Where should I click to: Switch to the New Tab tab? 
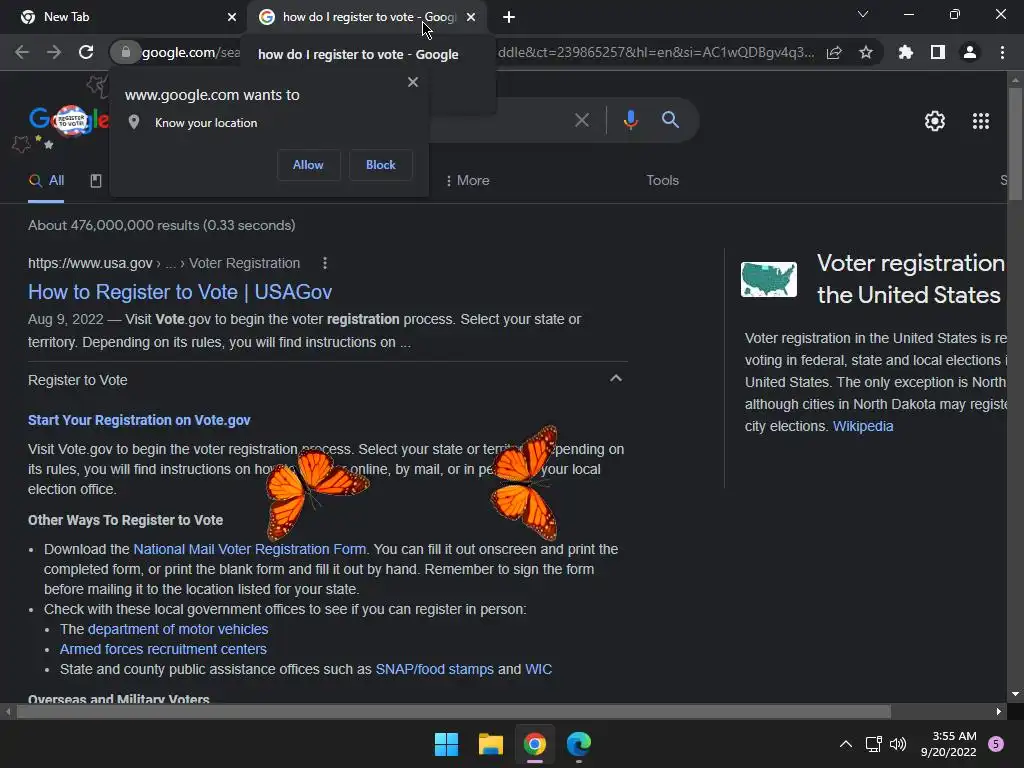tap(124, 17)
